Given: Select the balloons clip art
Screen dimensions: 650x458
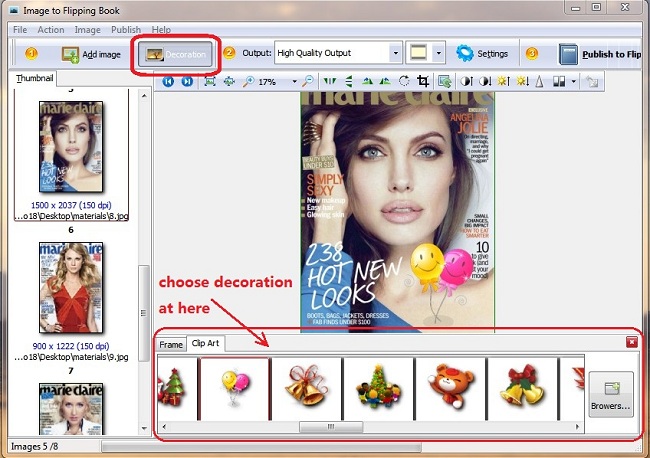Looking at the screenshot, I should (235, 389).
